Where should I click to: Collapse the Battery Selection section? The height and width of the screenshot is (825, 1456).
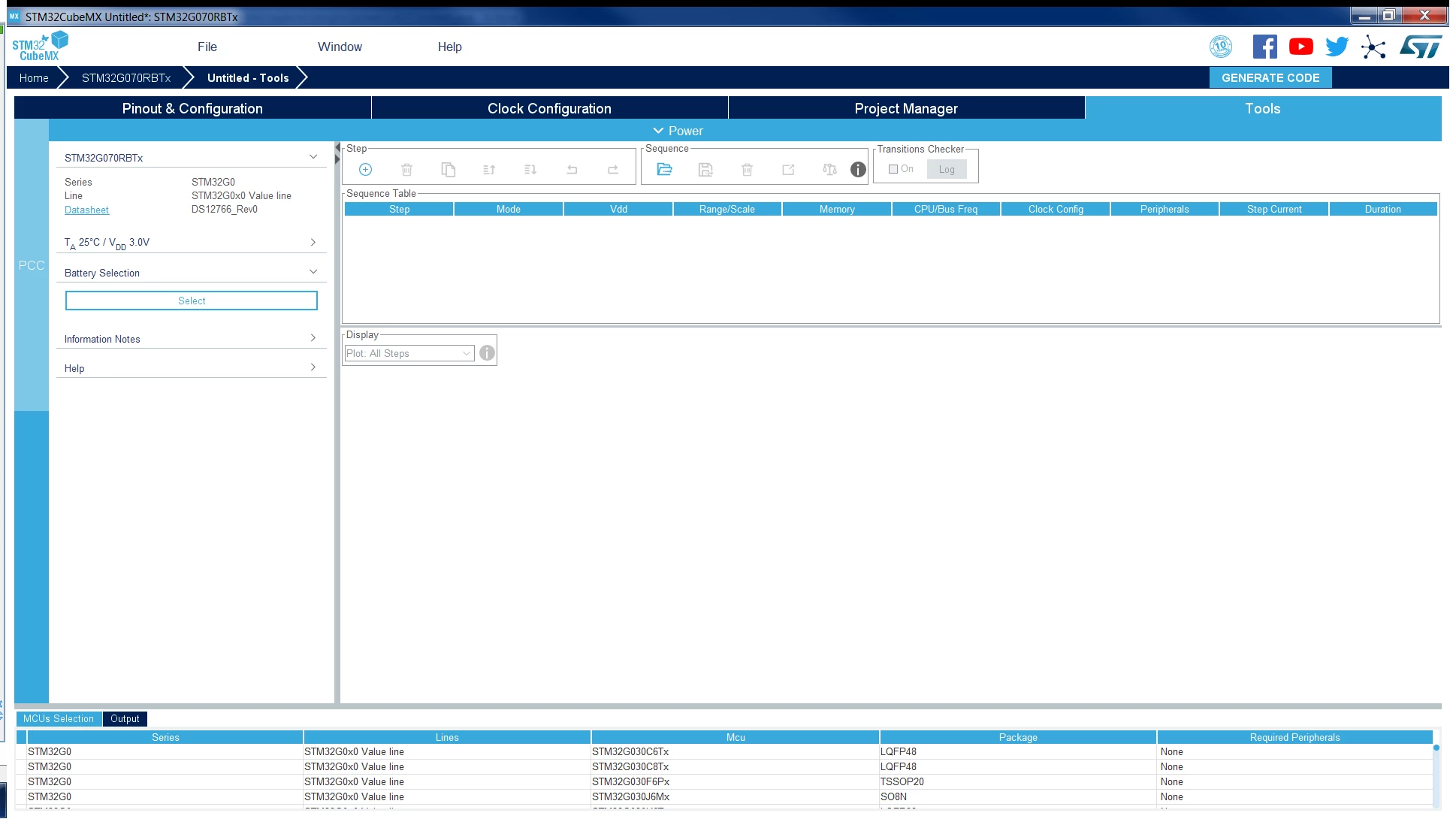click(x=313, y=272)
